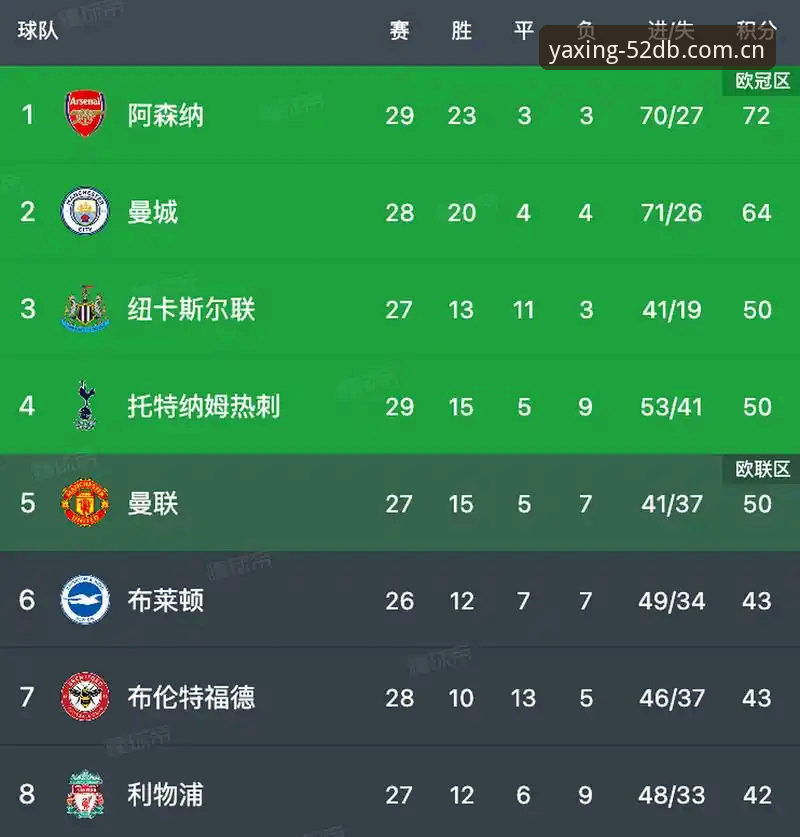The height and width of the screenshot is (837, 800).
Task: Open the Brighton seagull crest icon
Action: pos(85,599)
